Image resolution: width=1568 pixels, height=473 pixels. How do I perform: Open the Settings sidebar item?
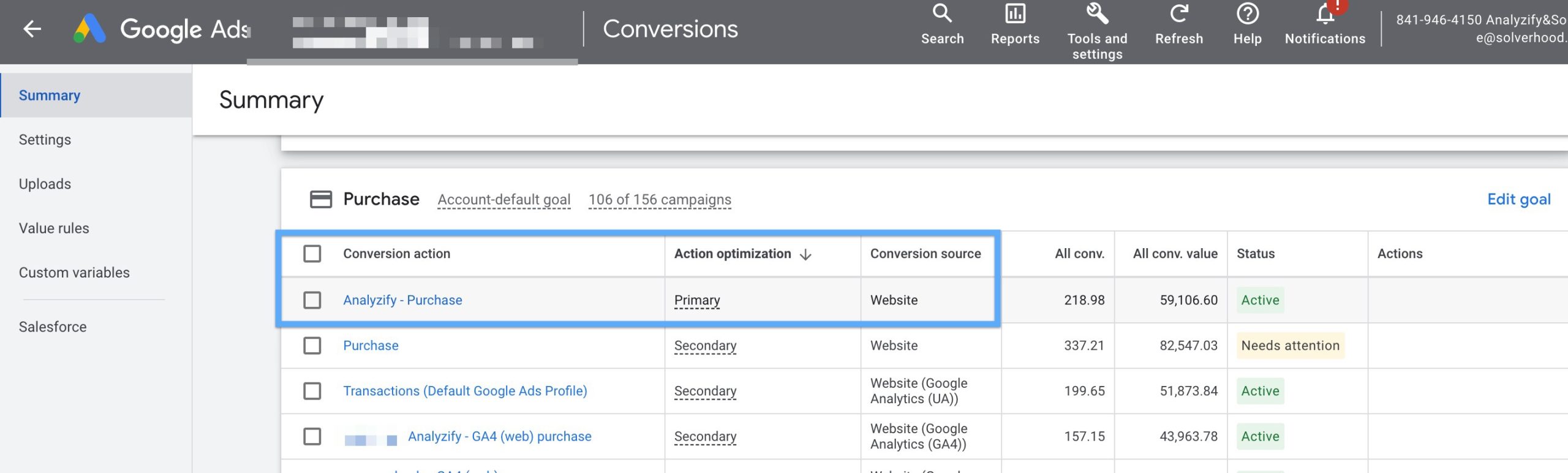[x=45, y=140]
